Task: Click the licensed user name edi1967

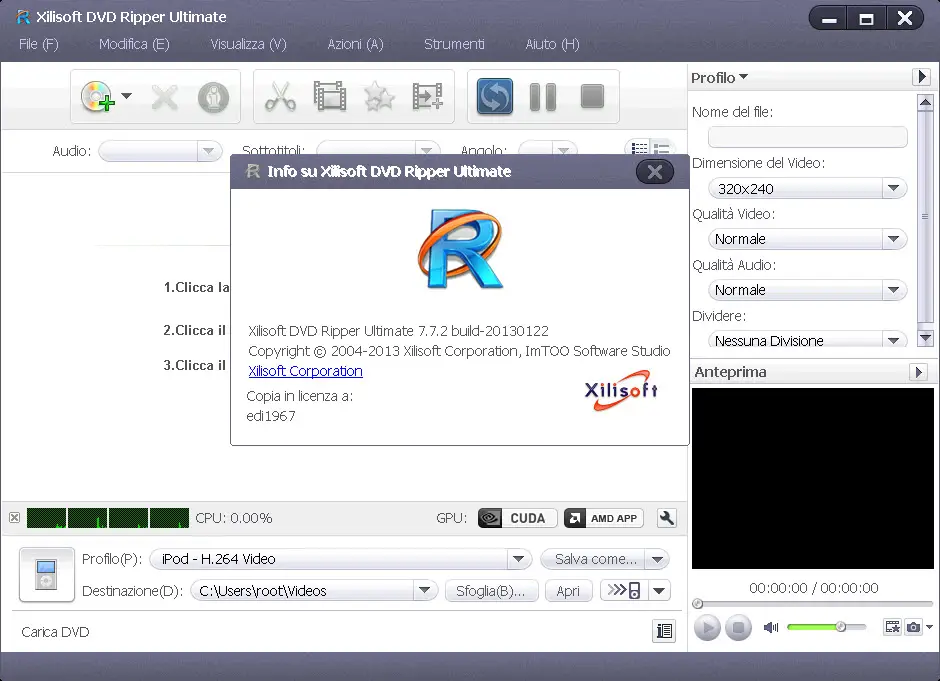Action: 271,416
